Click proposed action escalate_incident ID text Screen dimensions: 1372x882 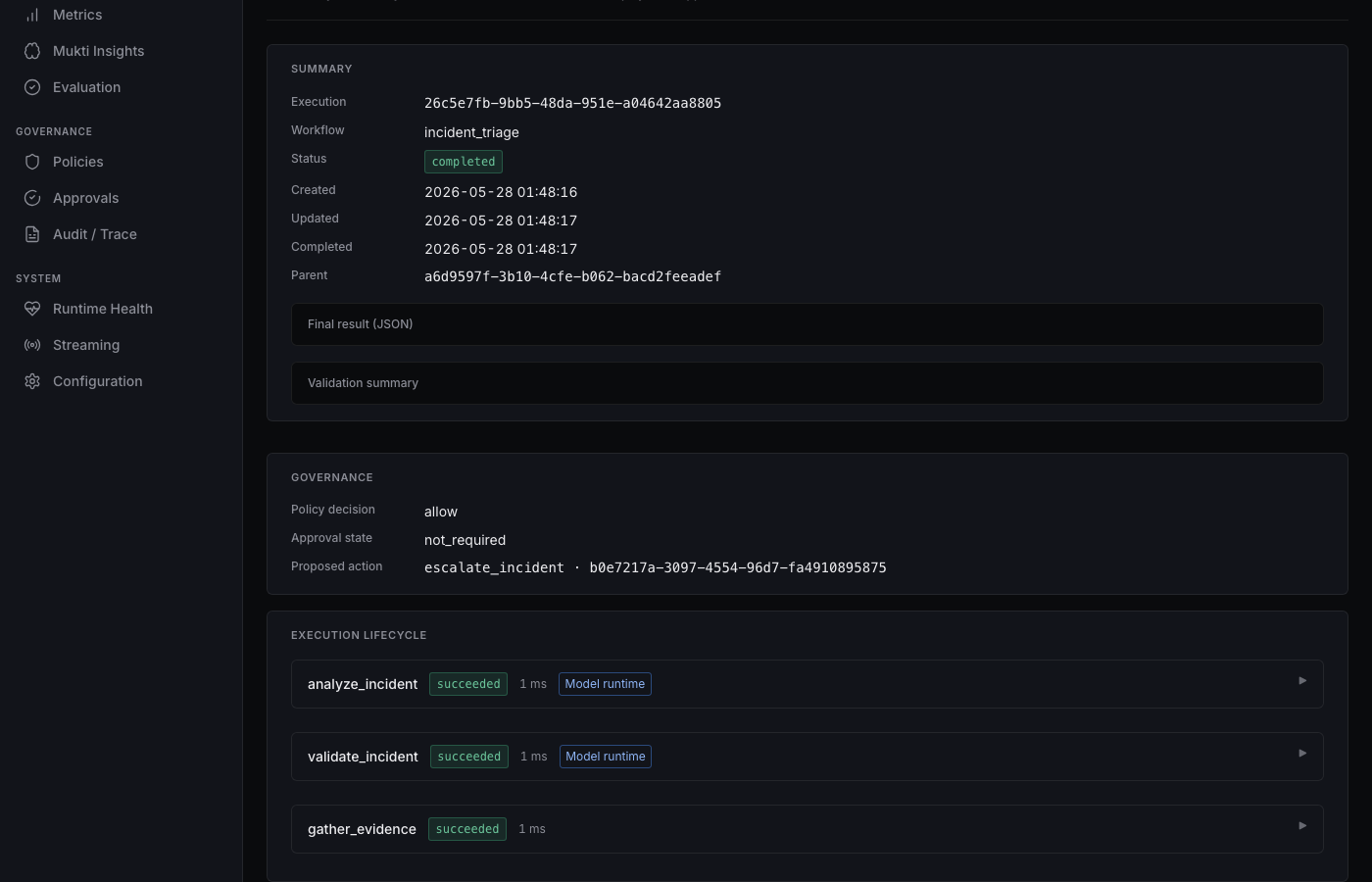click(x=655, y=567)
